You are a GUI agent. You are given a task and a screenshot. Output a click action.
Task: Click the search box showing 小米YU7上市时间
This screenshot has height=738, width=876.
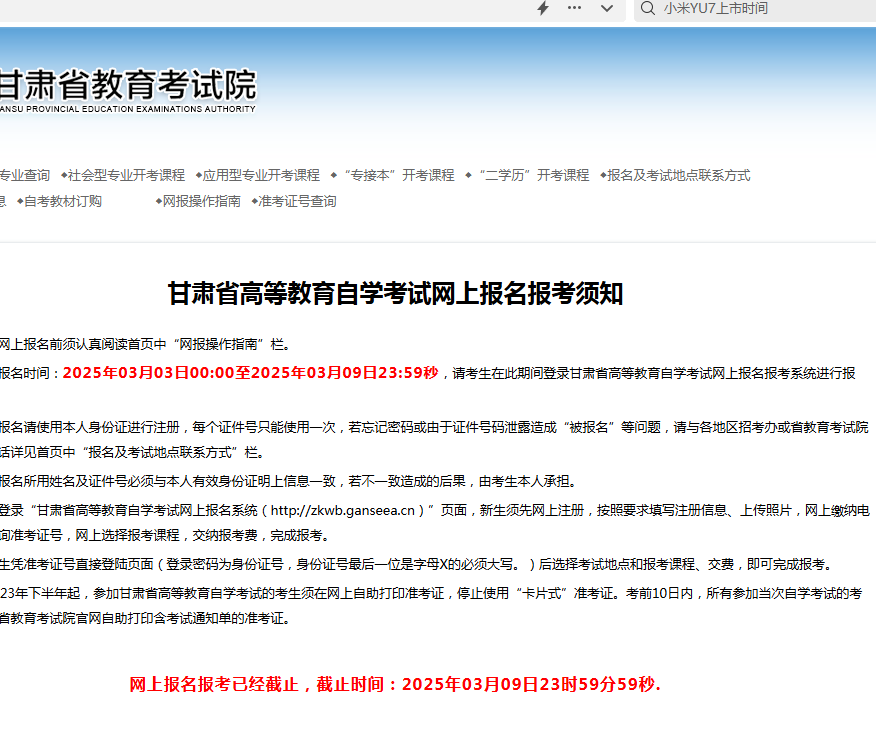point(760,8)
